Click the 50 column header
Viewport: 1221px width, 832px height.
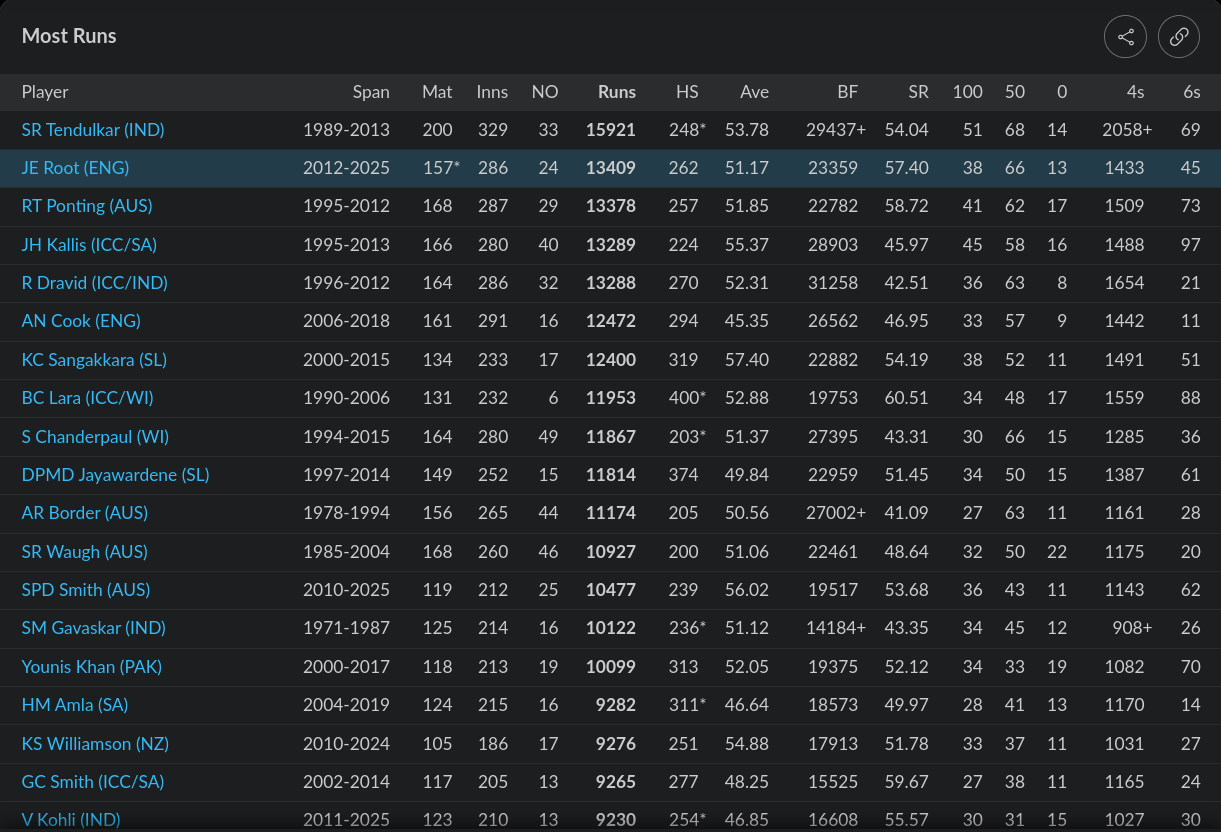click(1015, 92)
